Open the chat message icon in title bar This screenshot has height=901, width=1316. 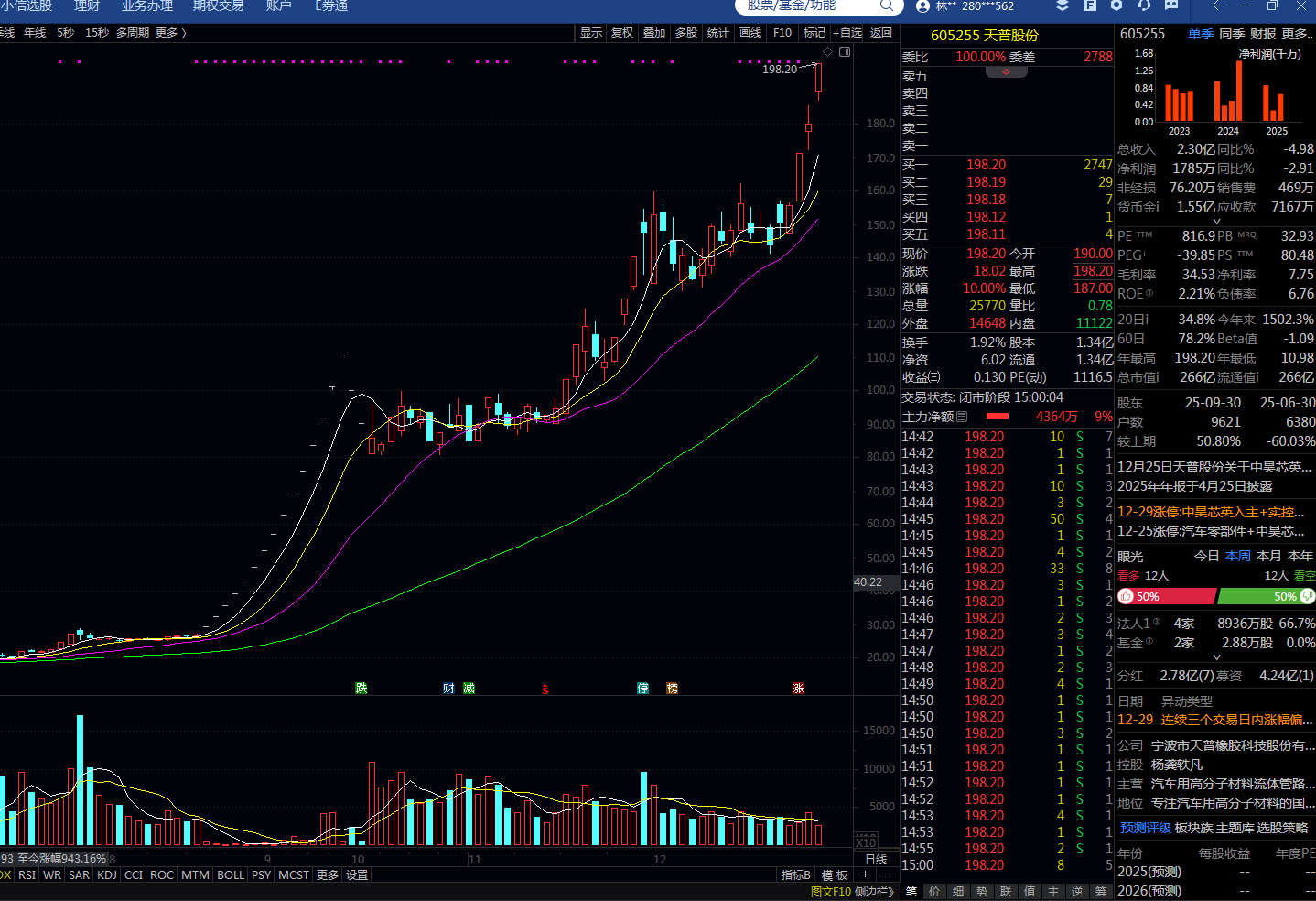point(1171,5)
